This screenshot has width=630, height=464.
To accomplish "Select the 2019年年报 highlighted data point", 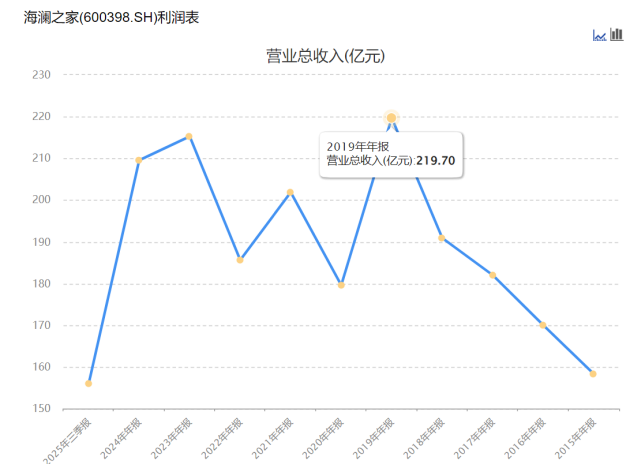I will [391, 118].
